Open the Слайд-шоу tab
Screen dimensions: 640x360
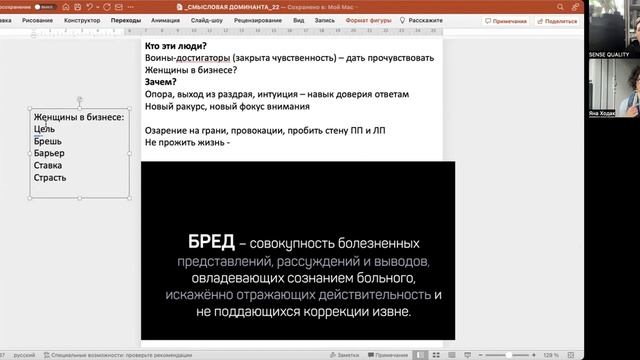[207, 20]
